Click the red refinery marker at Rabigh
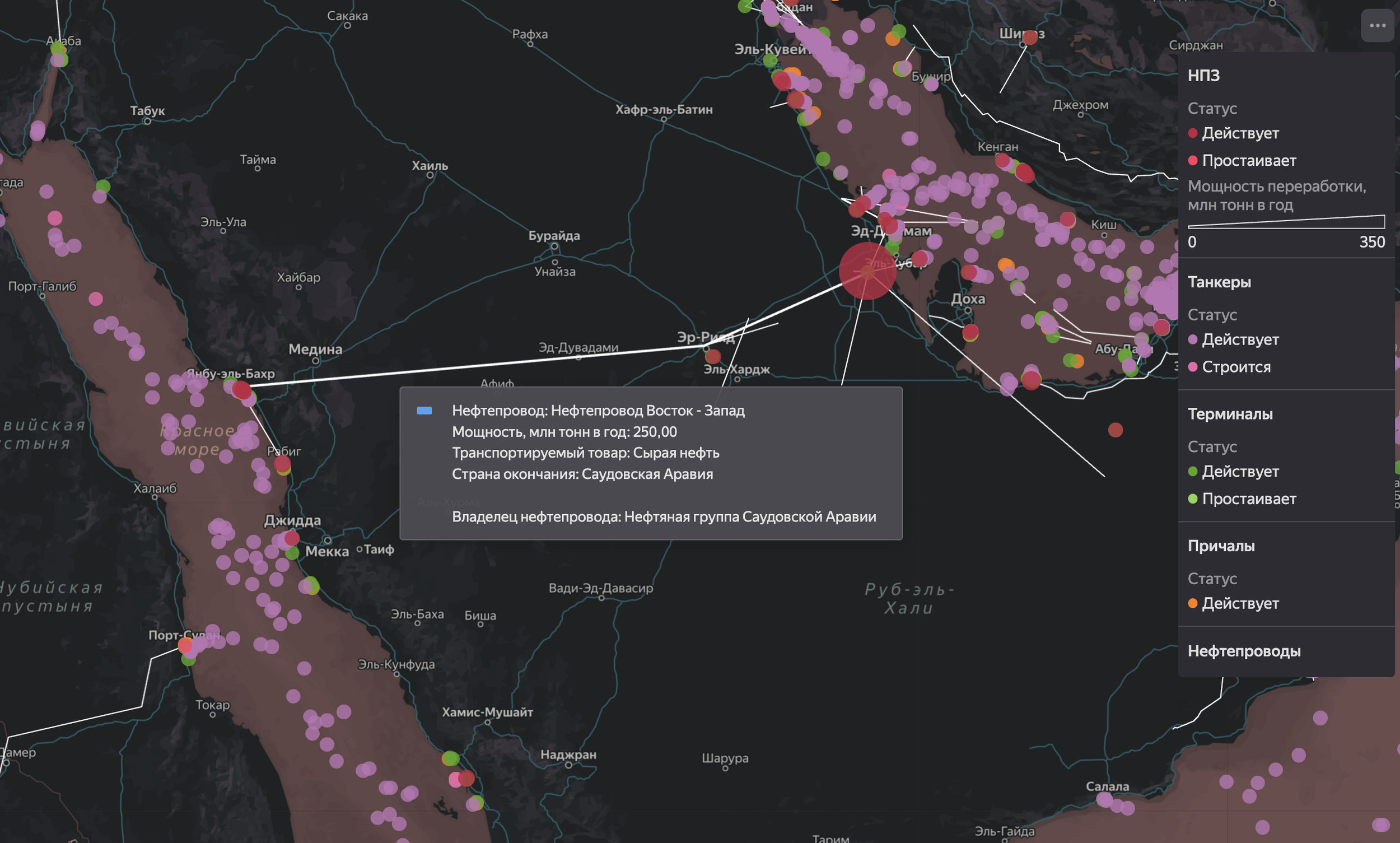1400x843 pixels. point(282,464)
